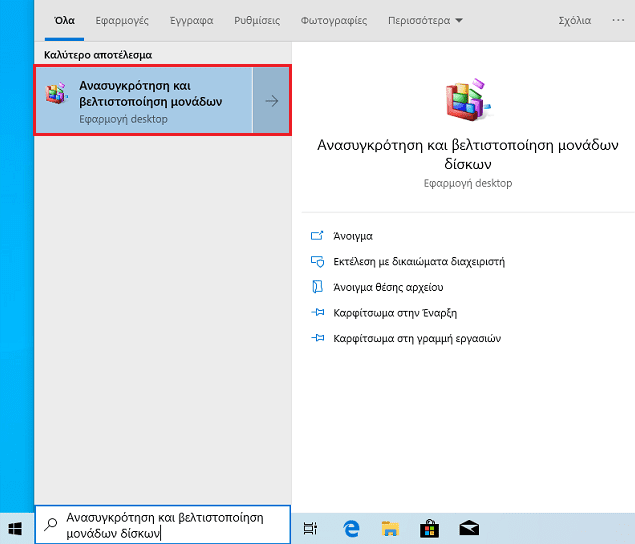Viewport: 635px width, 544px height.
Task: Select Άνοιγμα θέσης αρχείου
Action: tap(388, 287)
